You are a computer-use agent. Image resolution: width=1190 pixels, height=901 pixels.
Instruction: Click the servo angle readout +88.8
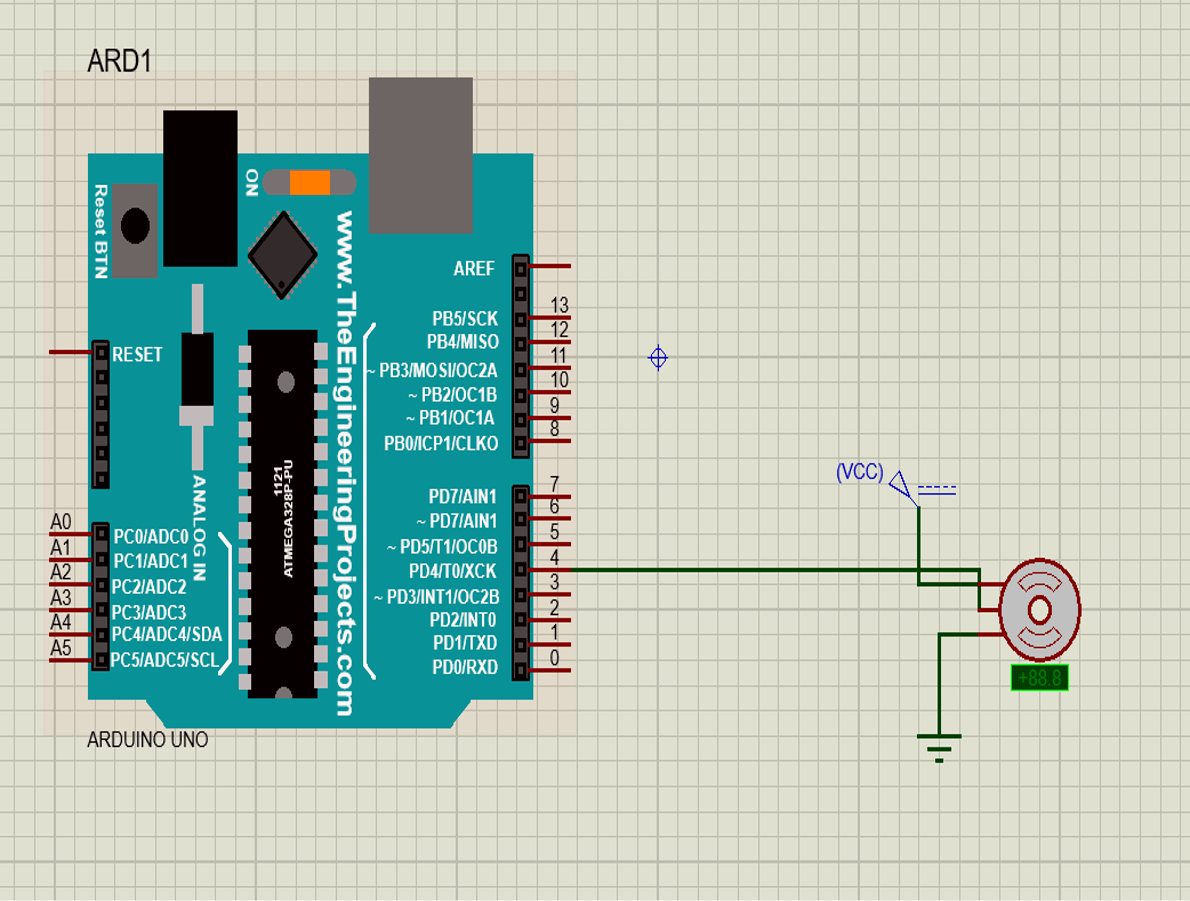tap(1040, 678)
